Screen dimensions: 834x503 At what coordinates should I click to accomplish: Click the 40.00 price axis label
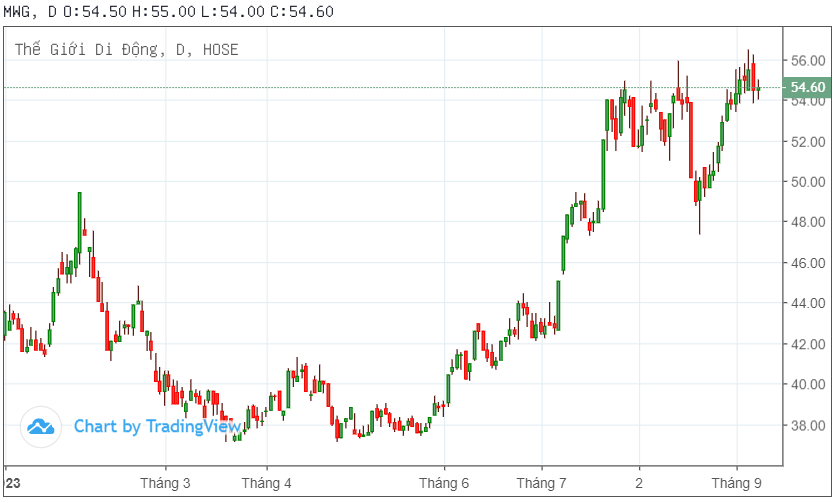point(808,384)
